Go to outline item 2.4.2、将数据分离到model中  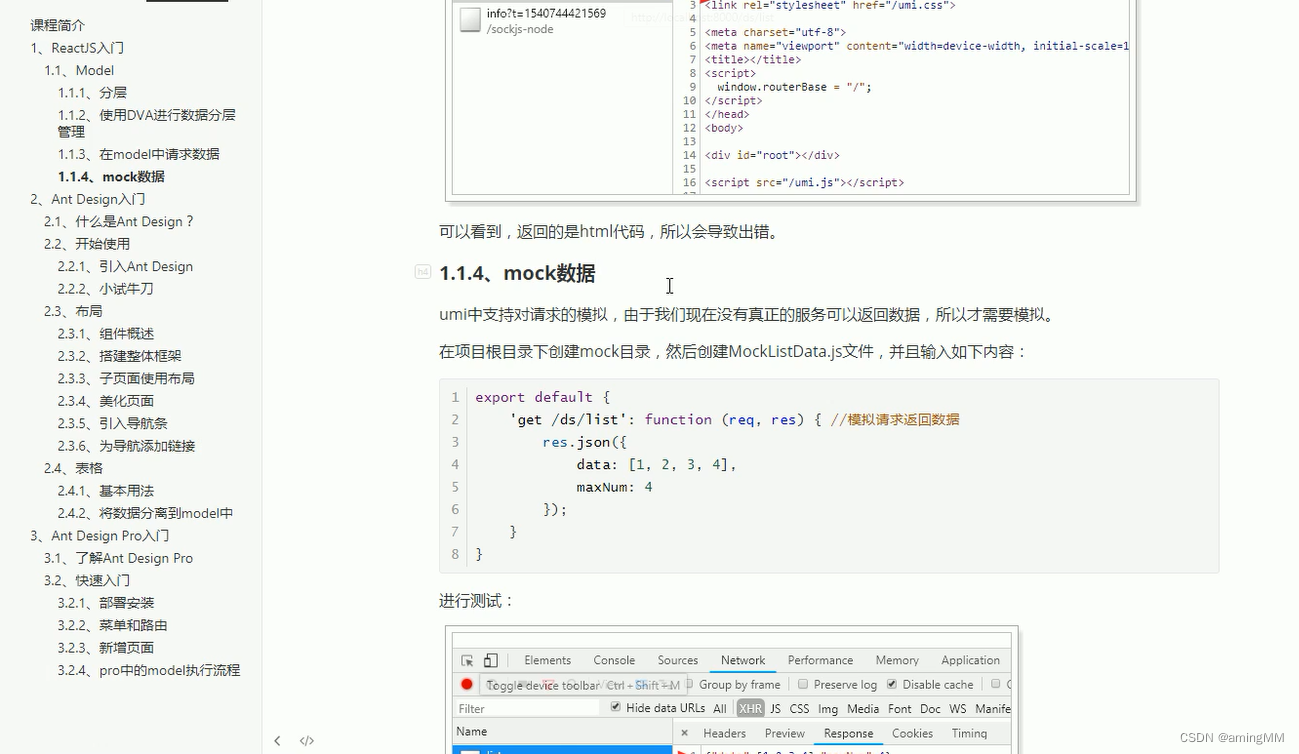pos(145,513)
